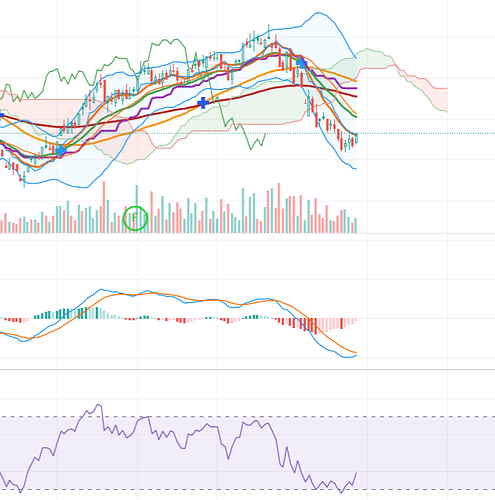Select blue cross on dark red average line
This screenshot has width=495, height=500.
(x=203, y=103)
